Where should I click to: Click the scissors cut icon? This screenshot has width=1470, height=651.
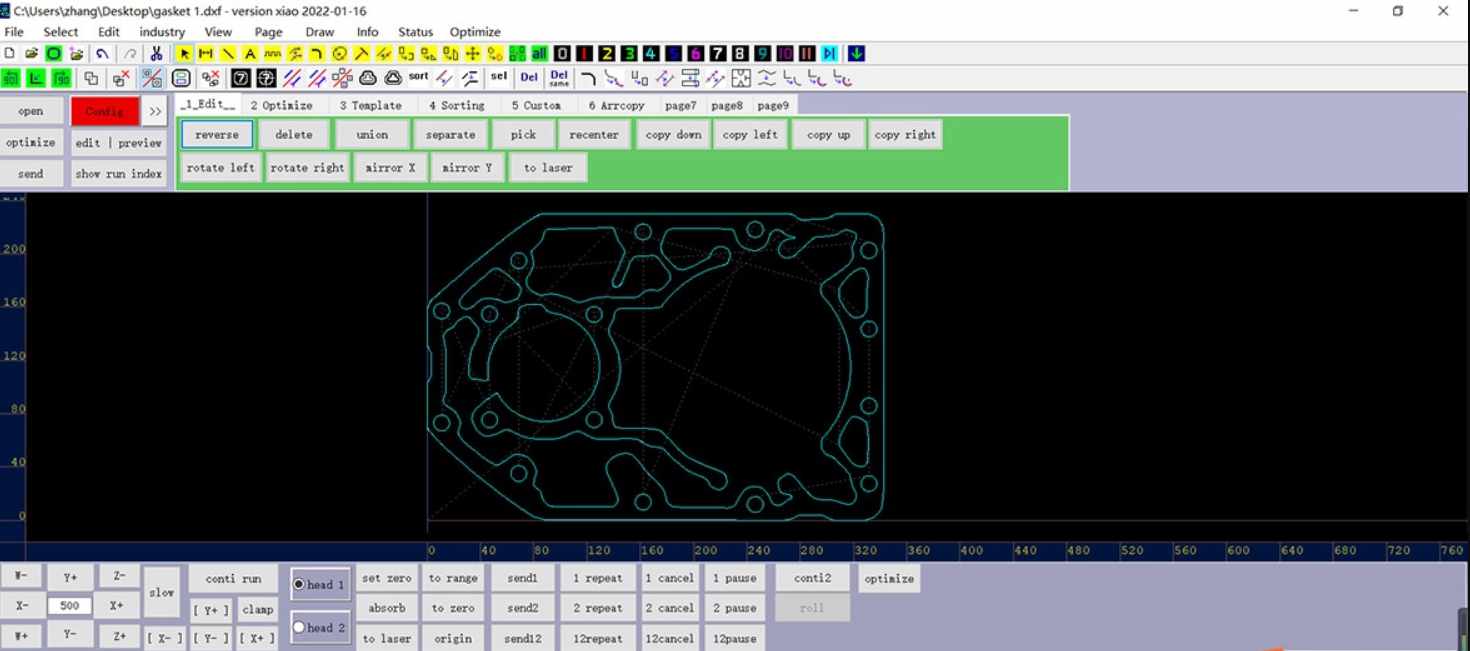(156, 53)
